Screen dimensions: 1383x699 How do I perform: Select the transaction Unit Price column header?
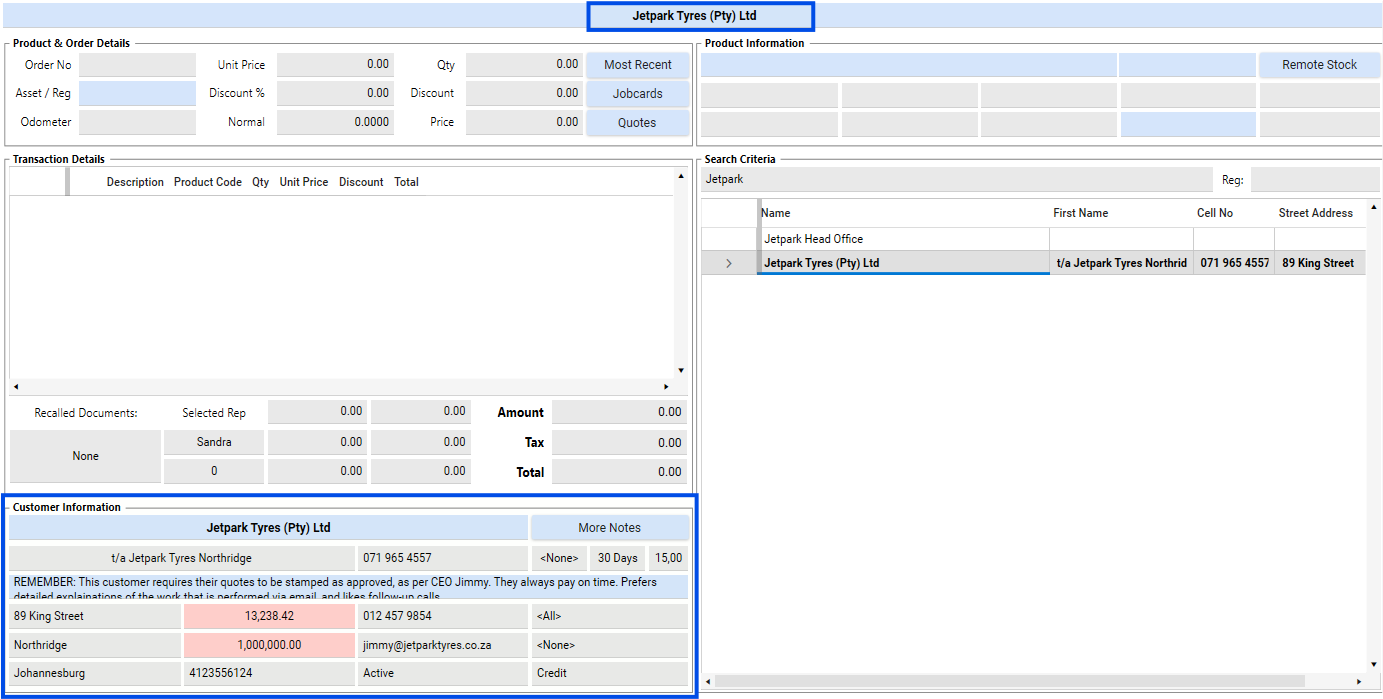304,182
